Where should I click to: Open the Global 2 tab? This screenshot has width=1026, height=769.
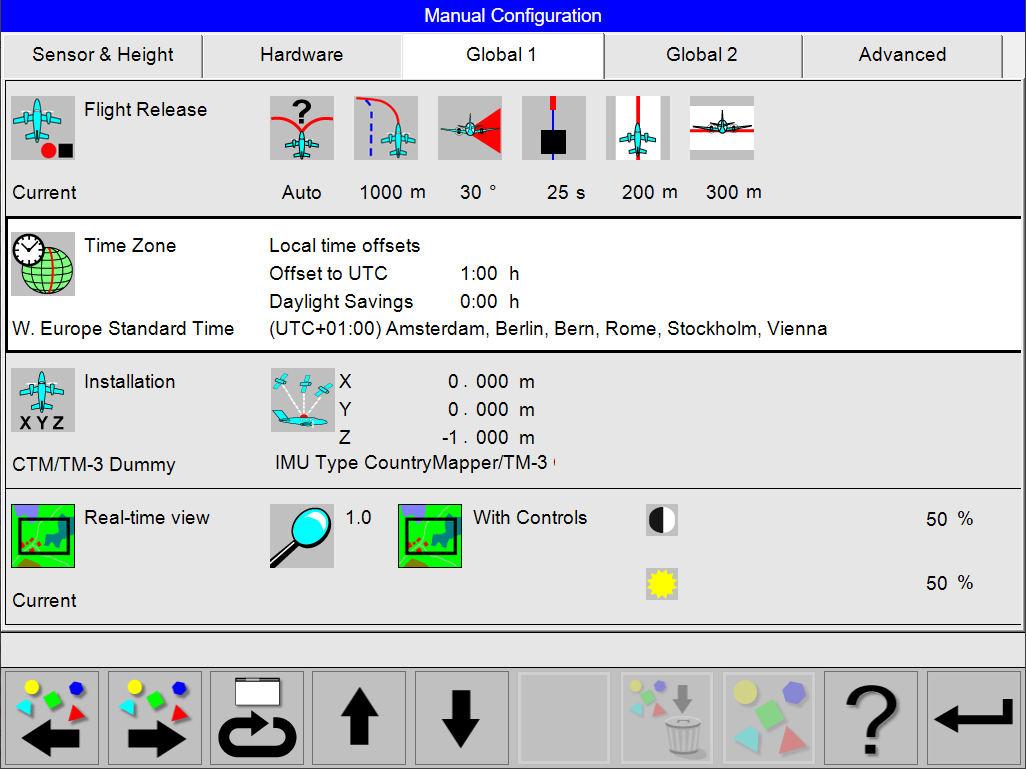click(702, 55)
